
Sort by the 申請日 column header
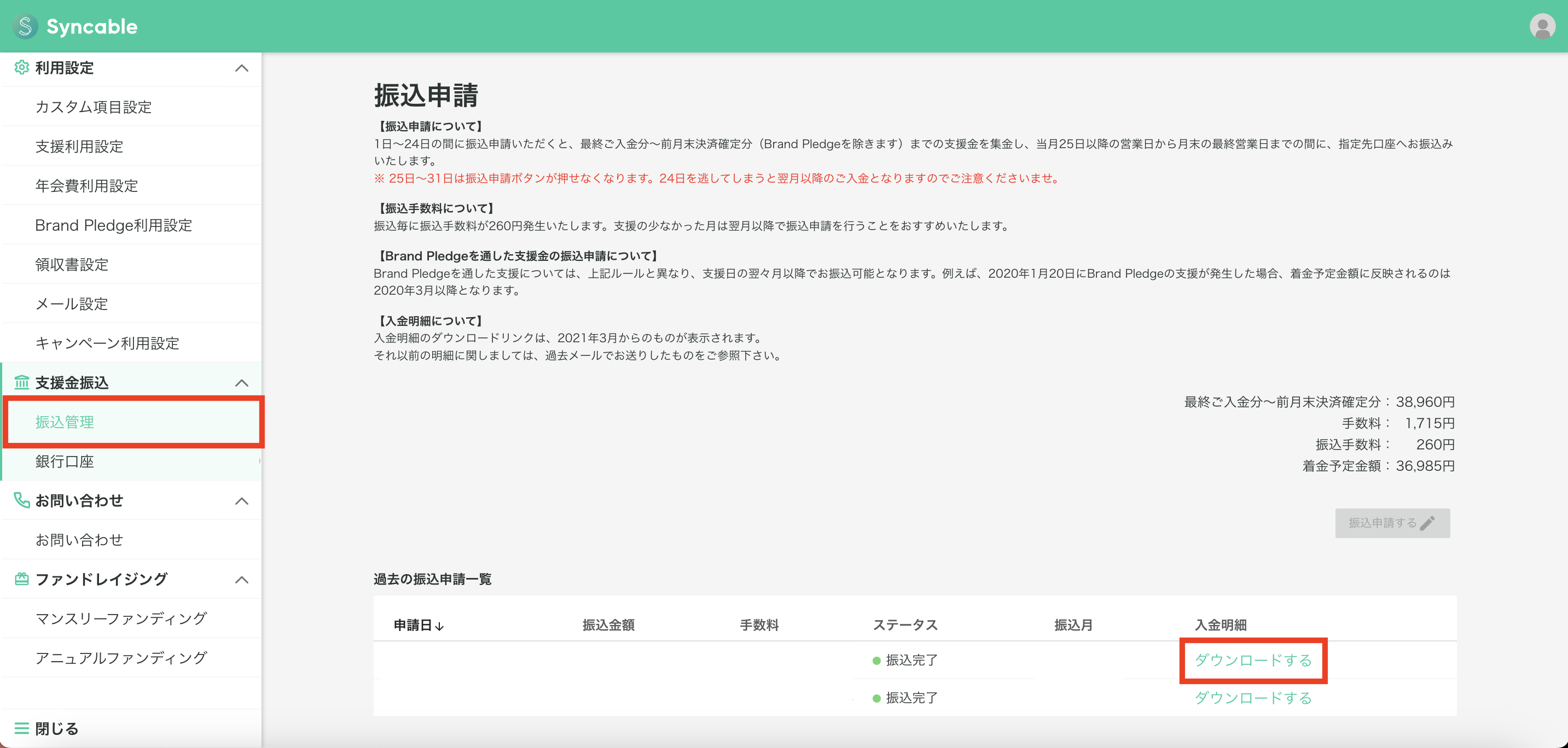coord(419,624)
